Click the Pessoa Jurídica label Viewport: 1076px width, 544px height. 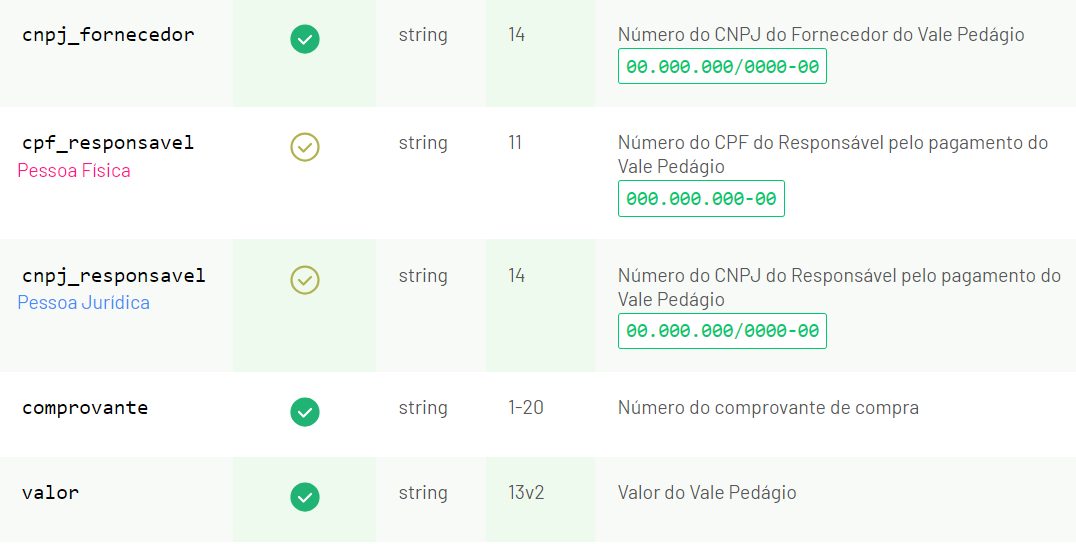(x=84, y=303)
